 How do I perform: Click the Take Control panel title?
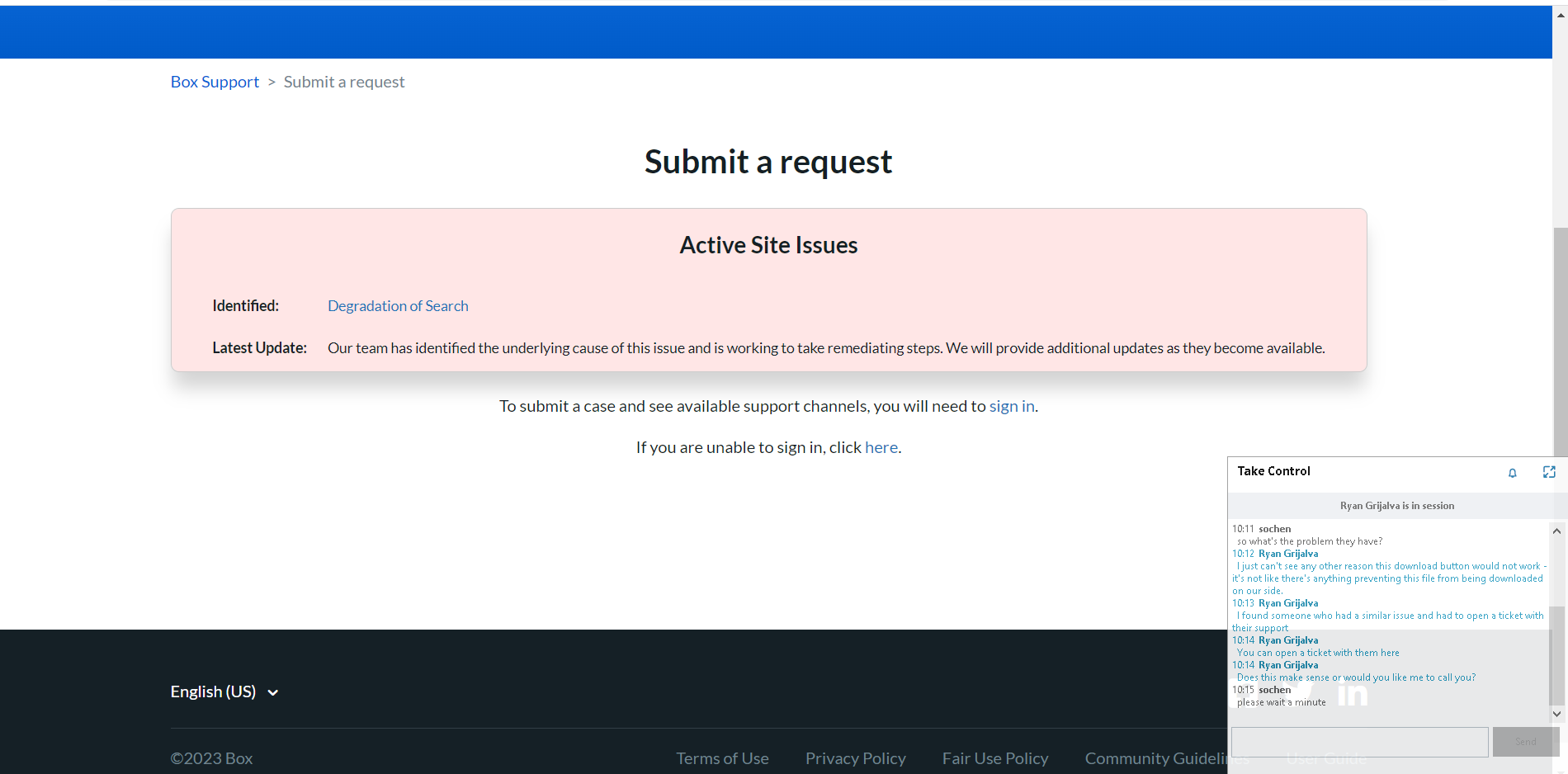1273,471
